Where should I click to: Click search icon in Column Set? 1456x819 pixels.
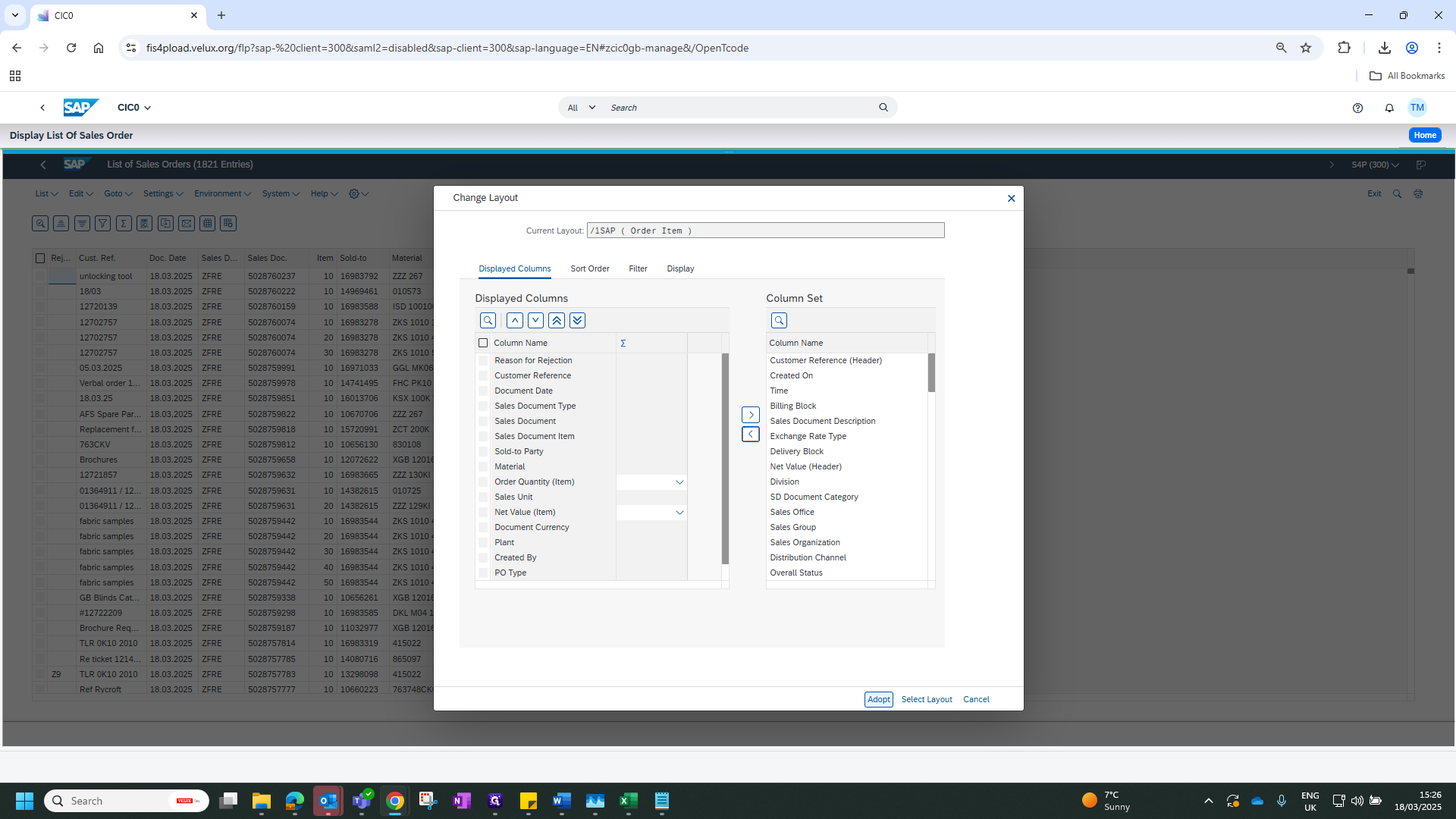tap(779, 321)
